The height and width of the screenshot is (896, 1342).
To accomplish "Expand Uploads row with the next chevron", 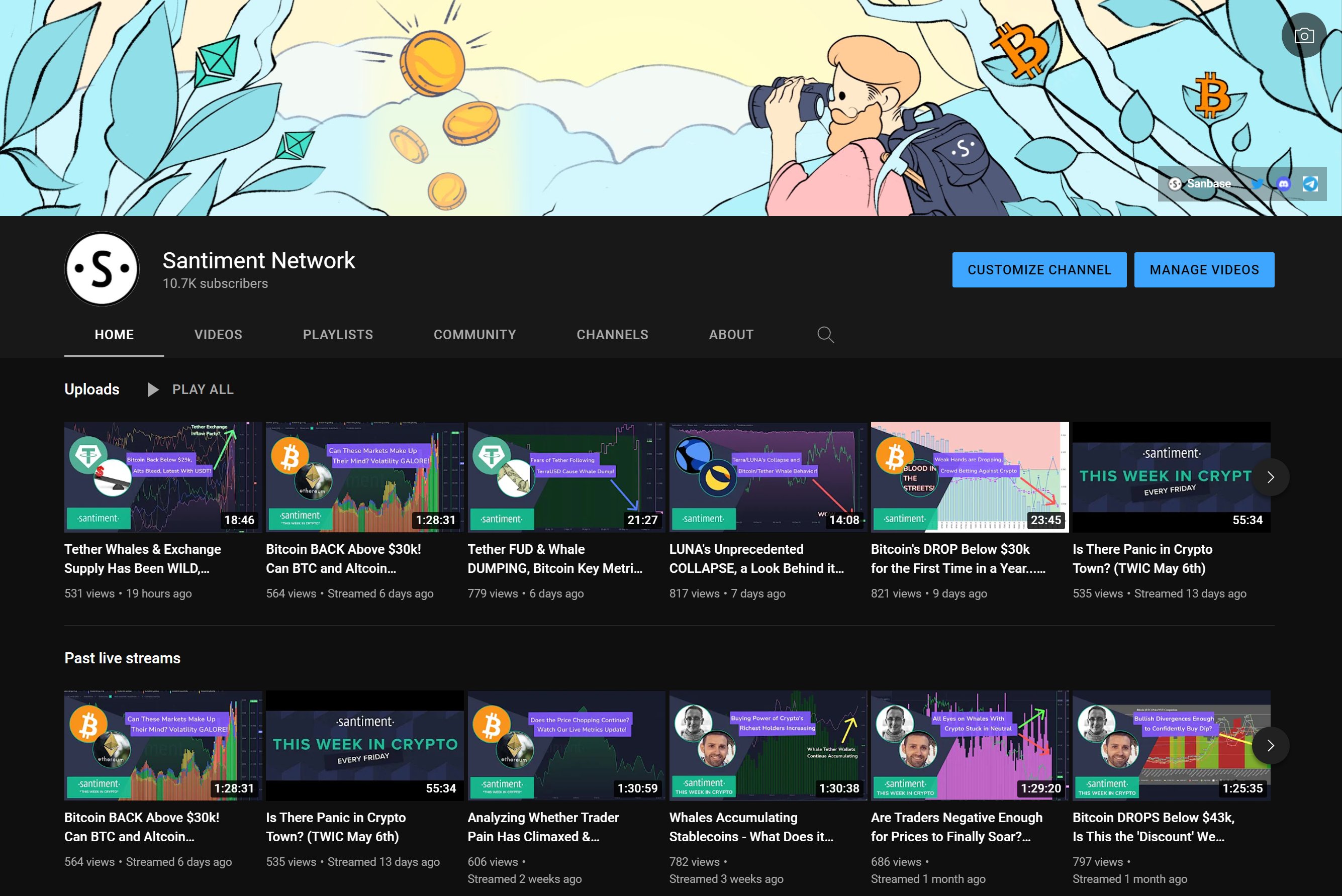I will (x=1271, y=477).
